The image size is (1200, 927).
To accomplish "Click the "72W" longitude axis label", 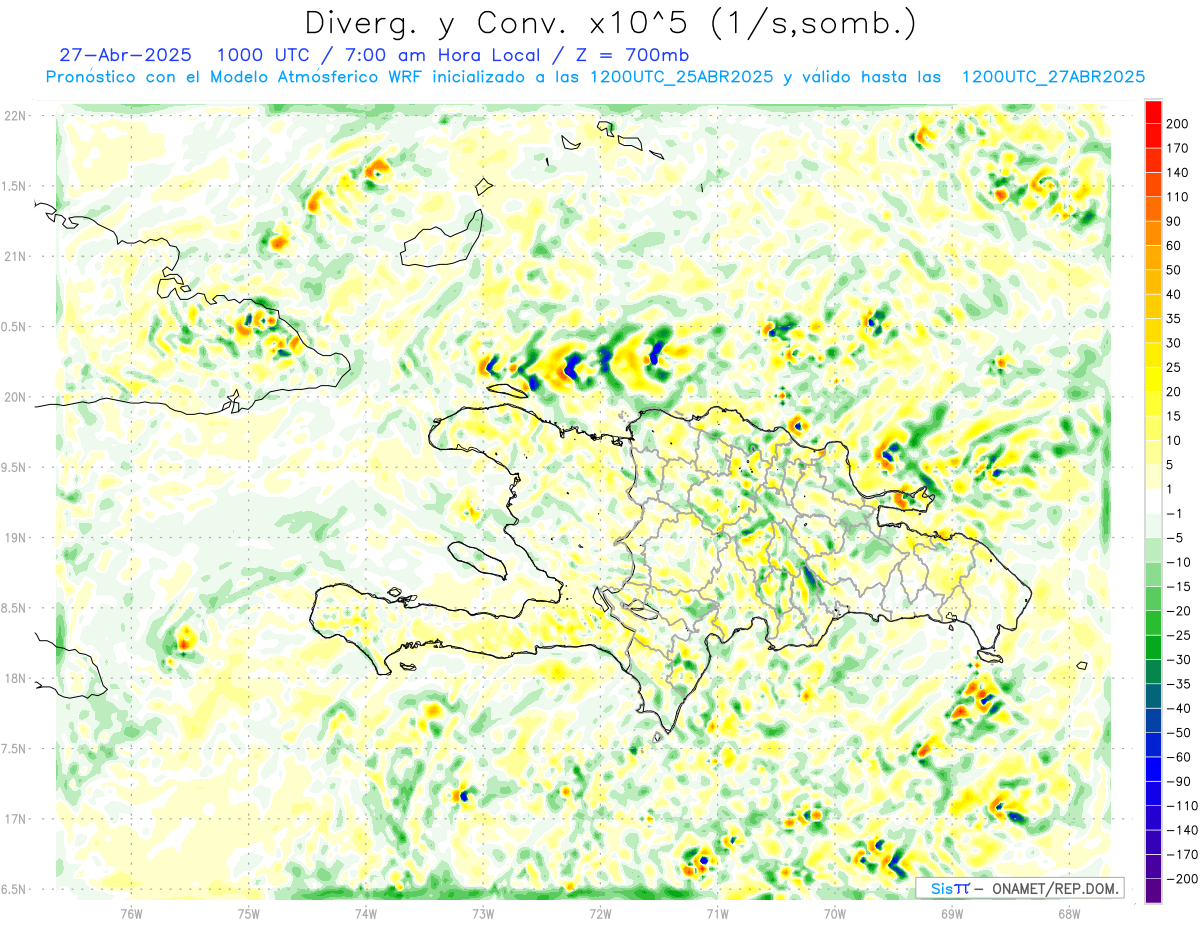I will [x=600, y=913].
